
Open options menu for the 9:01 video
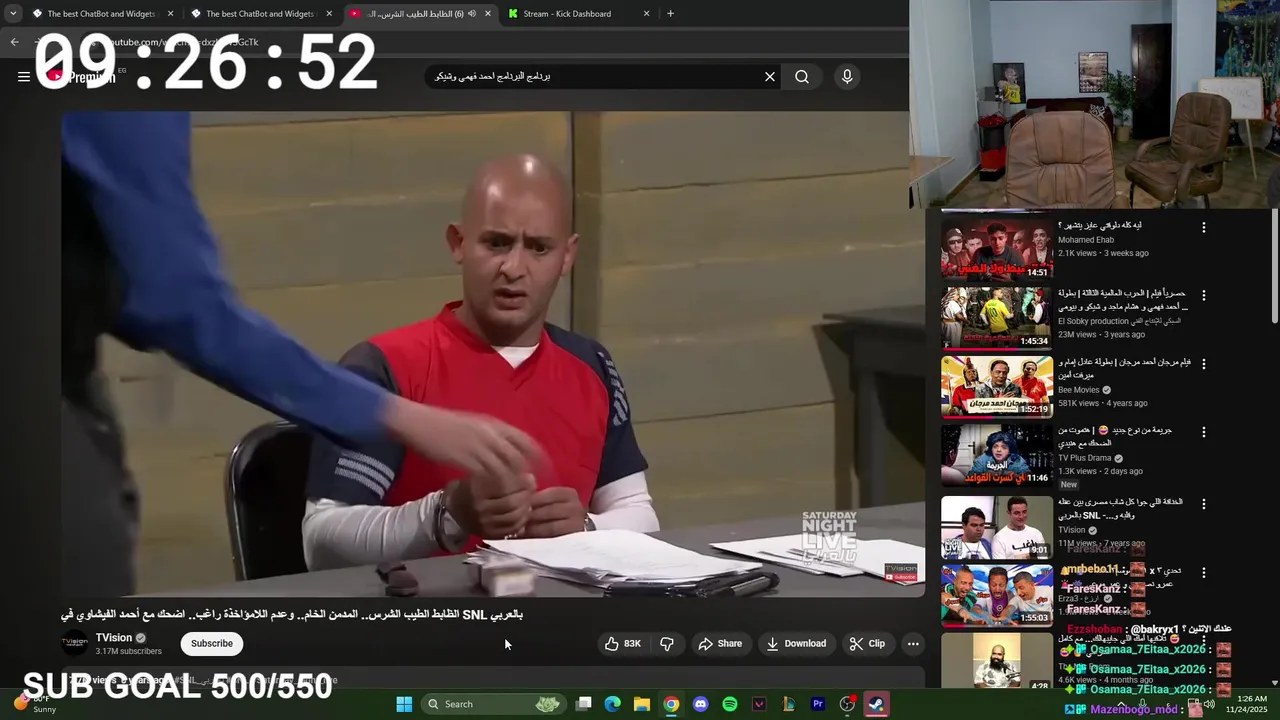pyautogui.click(x=1204, y=504)
